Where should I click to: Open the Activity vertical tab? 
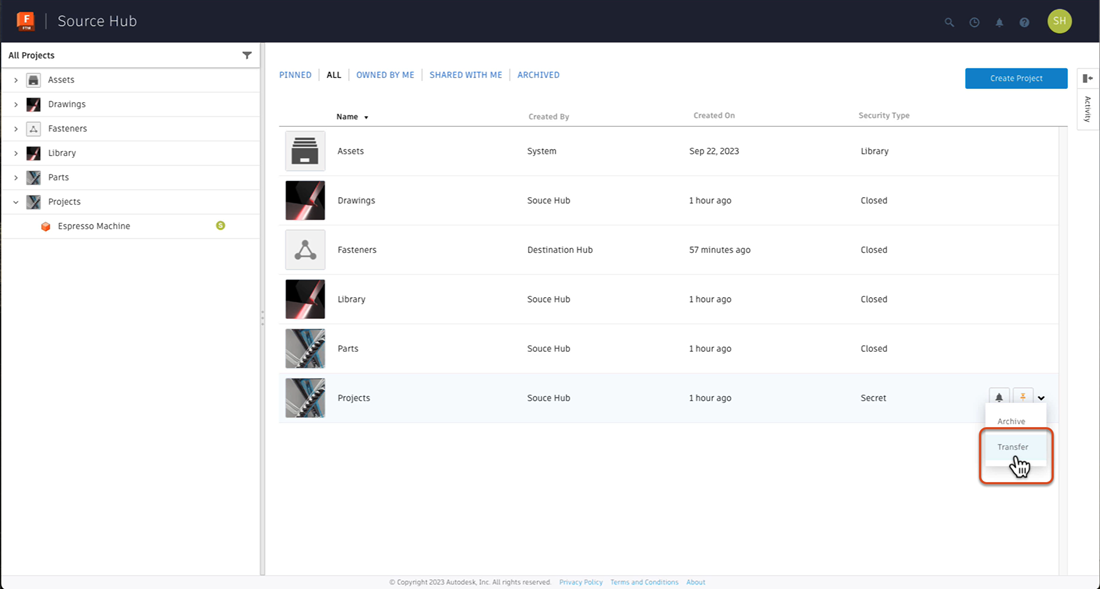pyautogui.click(x=1088, y=109)
